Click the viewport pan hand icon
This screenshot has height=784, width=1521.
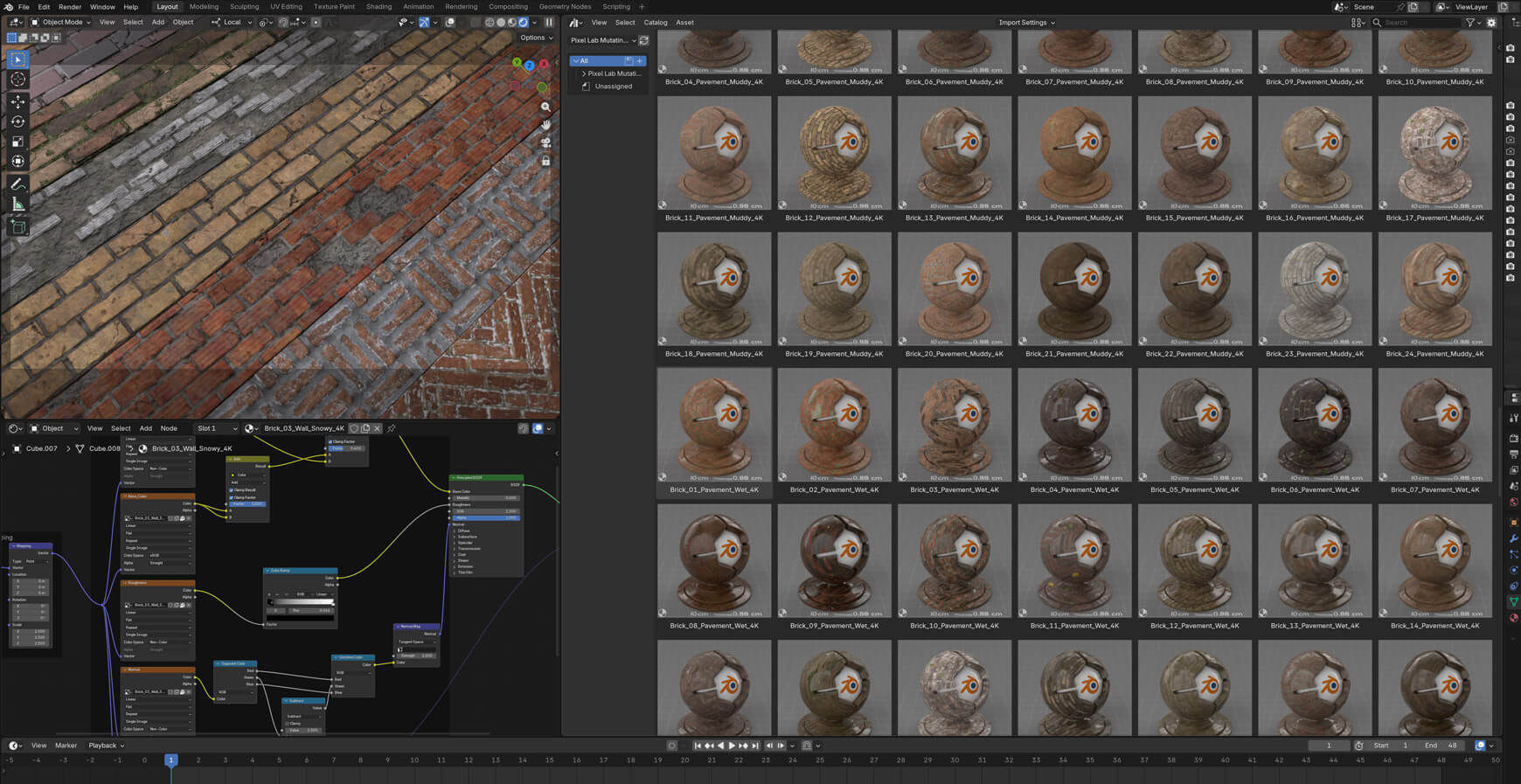click(545, 124)
